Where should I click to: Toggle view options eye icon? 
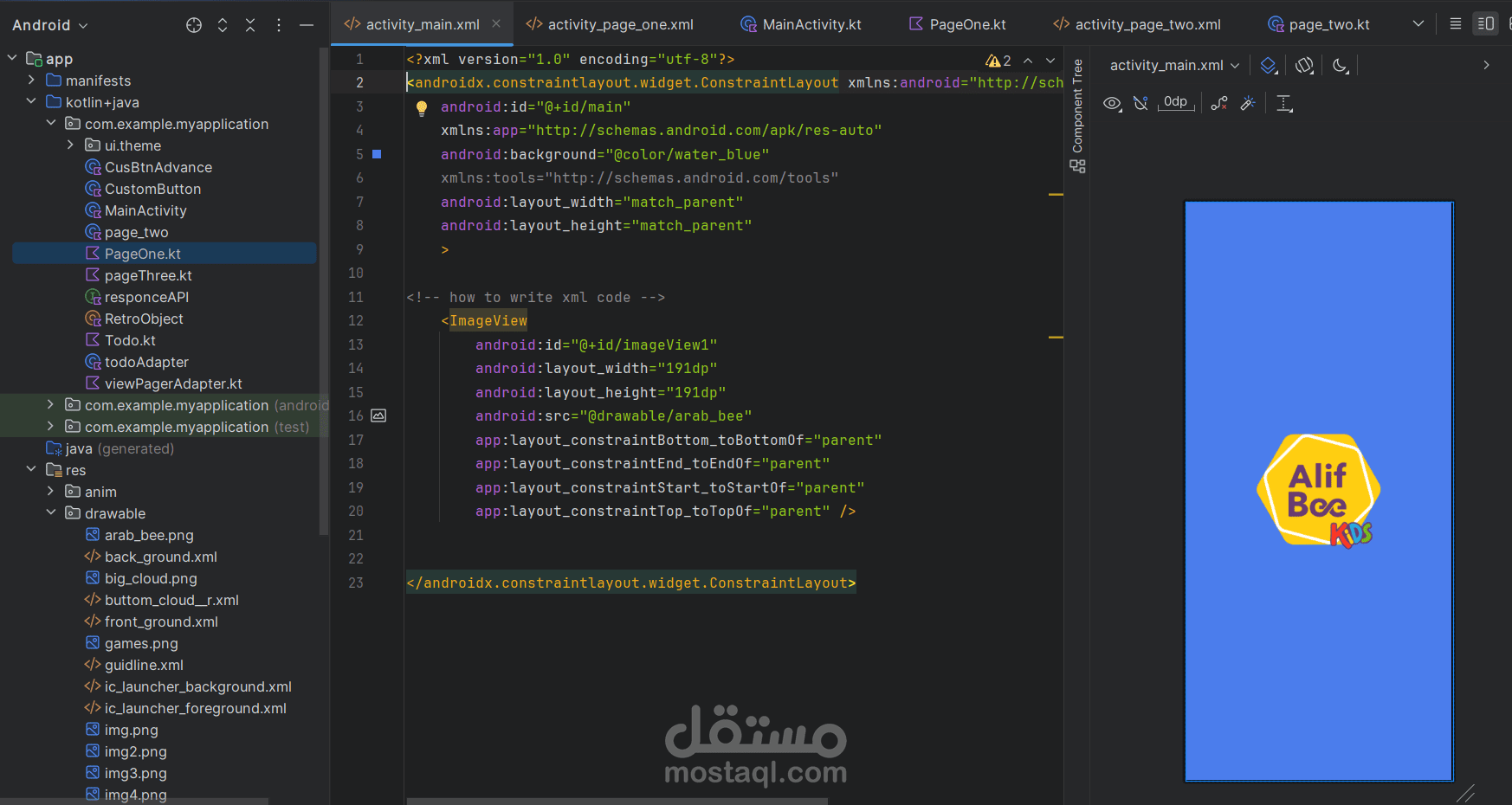coord(1112,104)
